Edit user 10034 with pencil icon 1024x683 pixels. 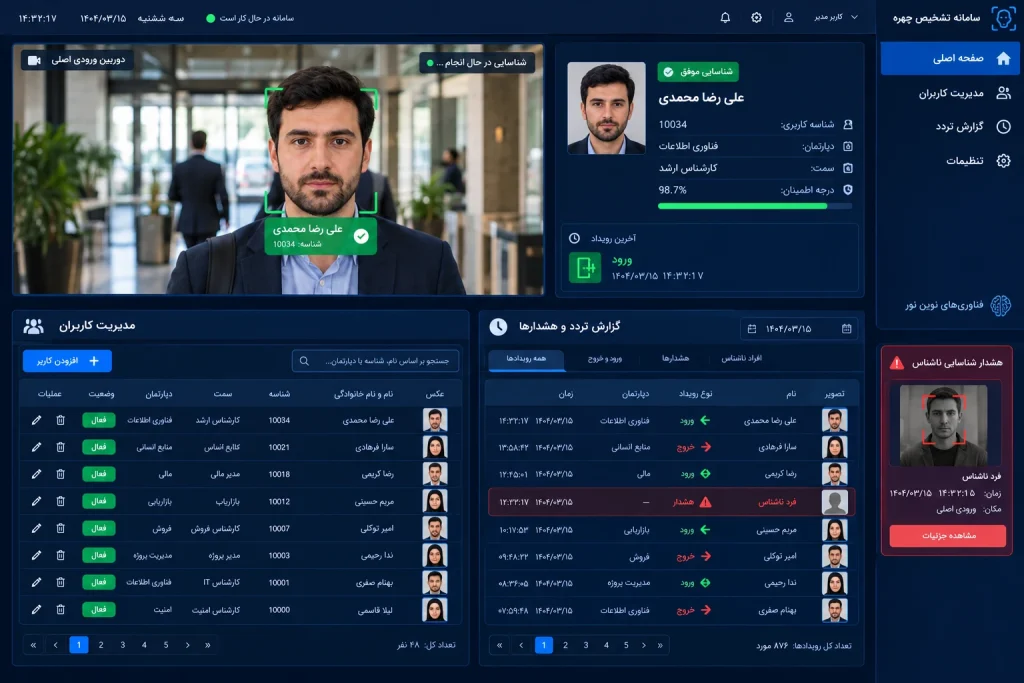36,421
